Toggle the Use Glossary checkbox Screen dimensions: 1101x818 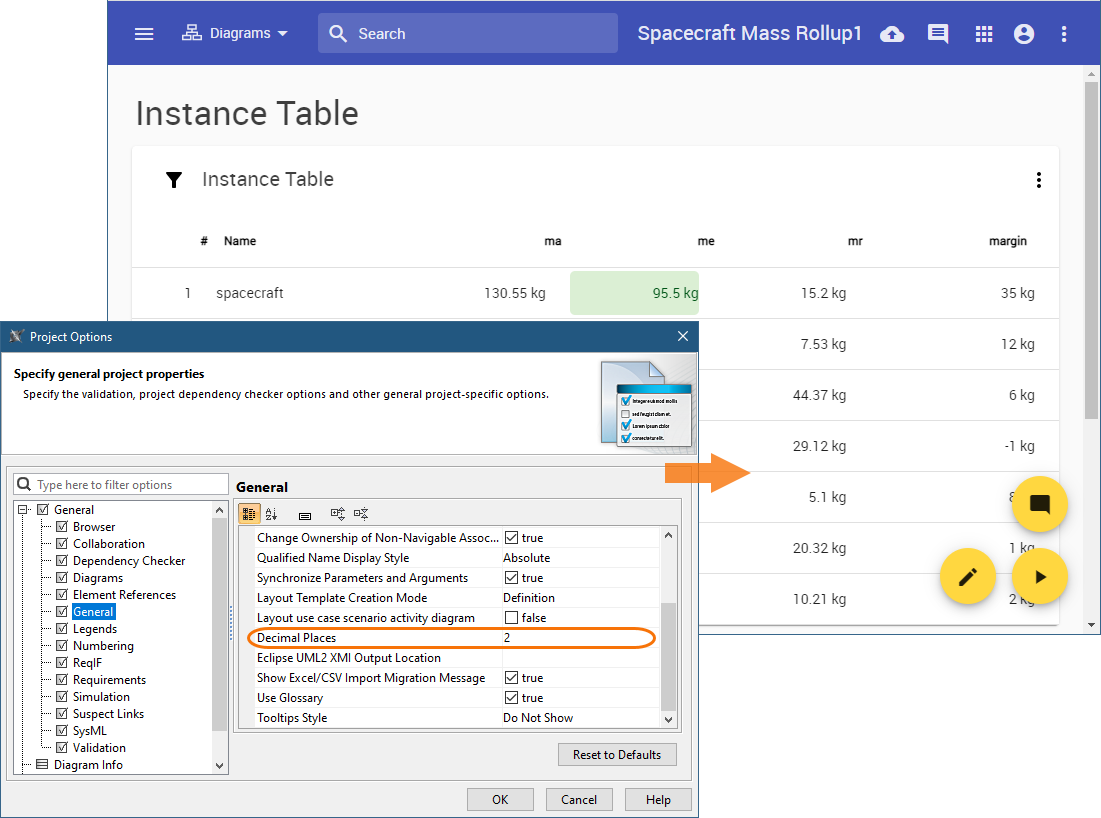pyautogui.click(x=511, y=698)
